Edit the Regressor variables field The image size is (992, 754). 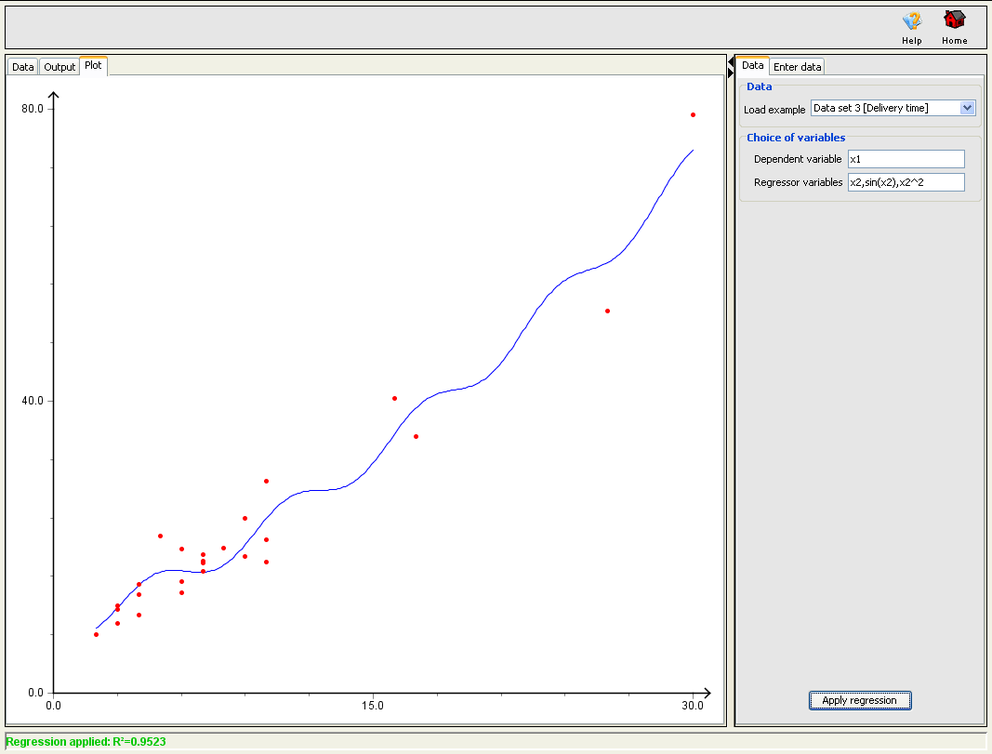(x=905, y=182)
